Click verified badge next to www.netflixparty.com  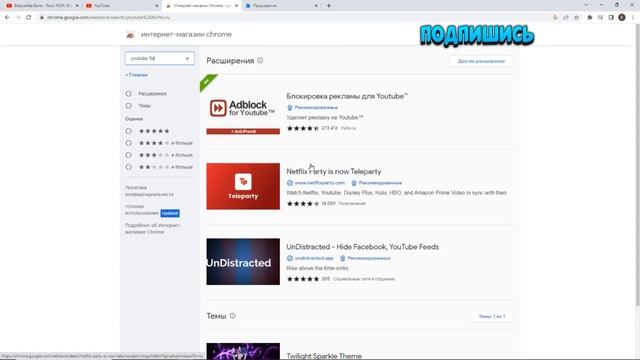pyautogui.click(x=290, y=183)
